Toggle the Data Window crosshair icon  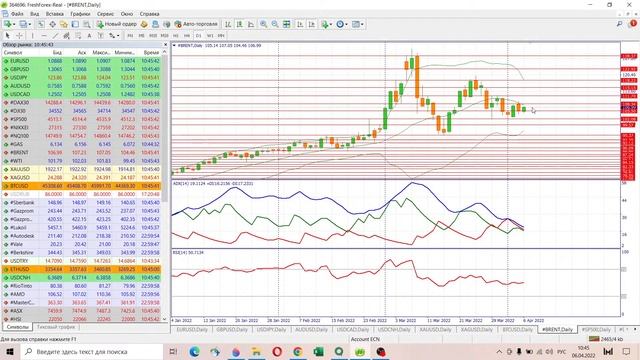tap(53, 24)
